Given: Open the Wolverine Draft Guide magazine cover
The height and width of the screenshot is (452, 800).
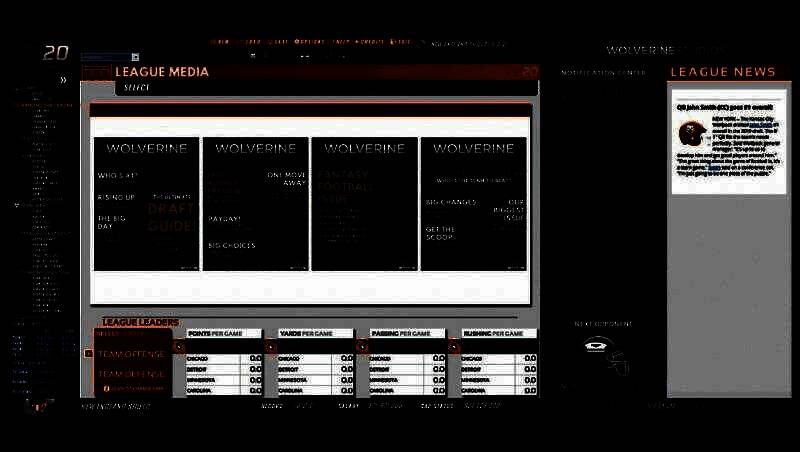Looking at the screenshot, I should (254, 204).
